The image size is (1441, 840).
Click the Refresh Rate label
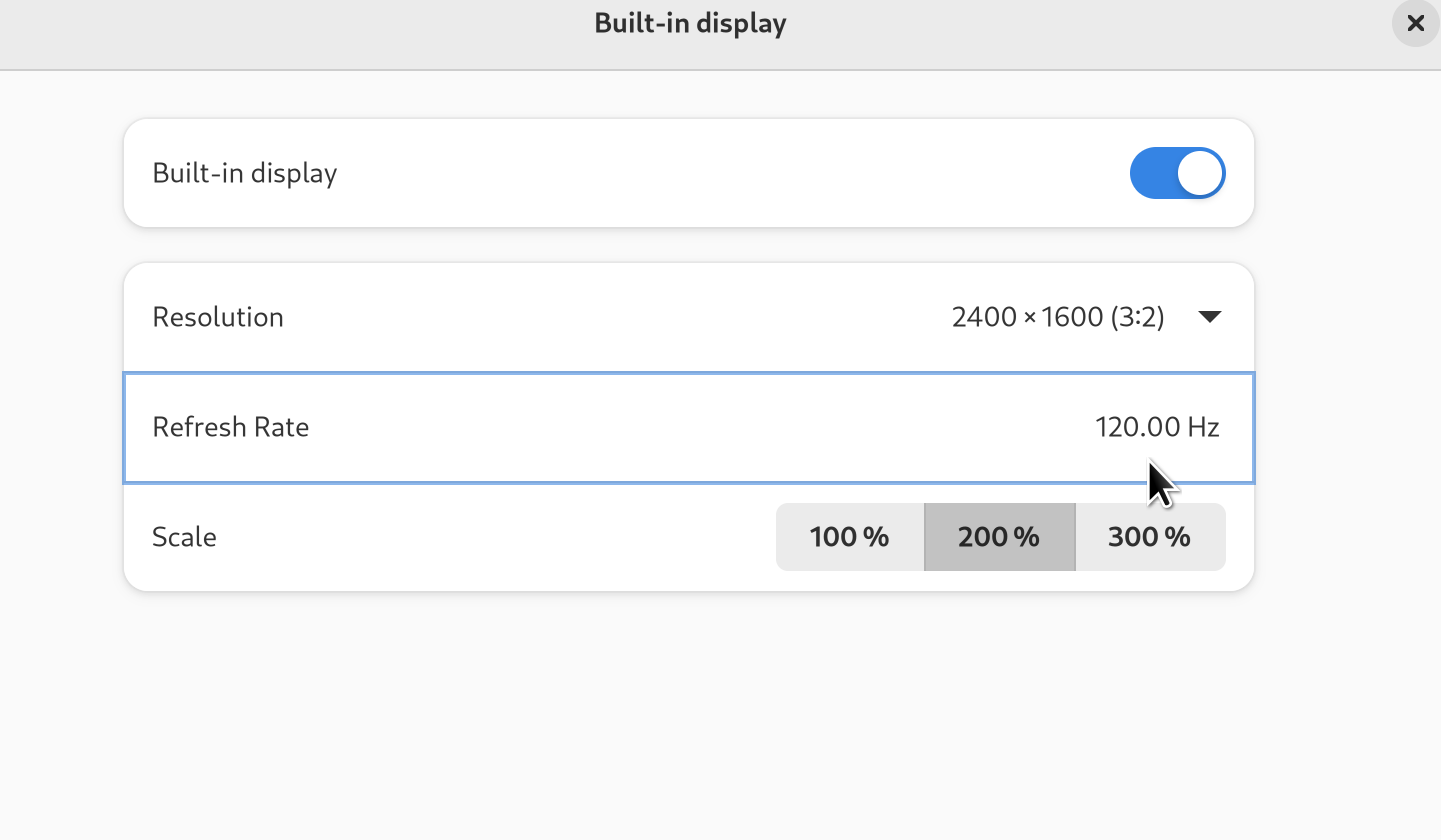[231, 427]
